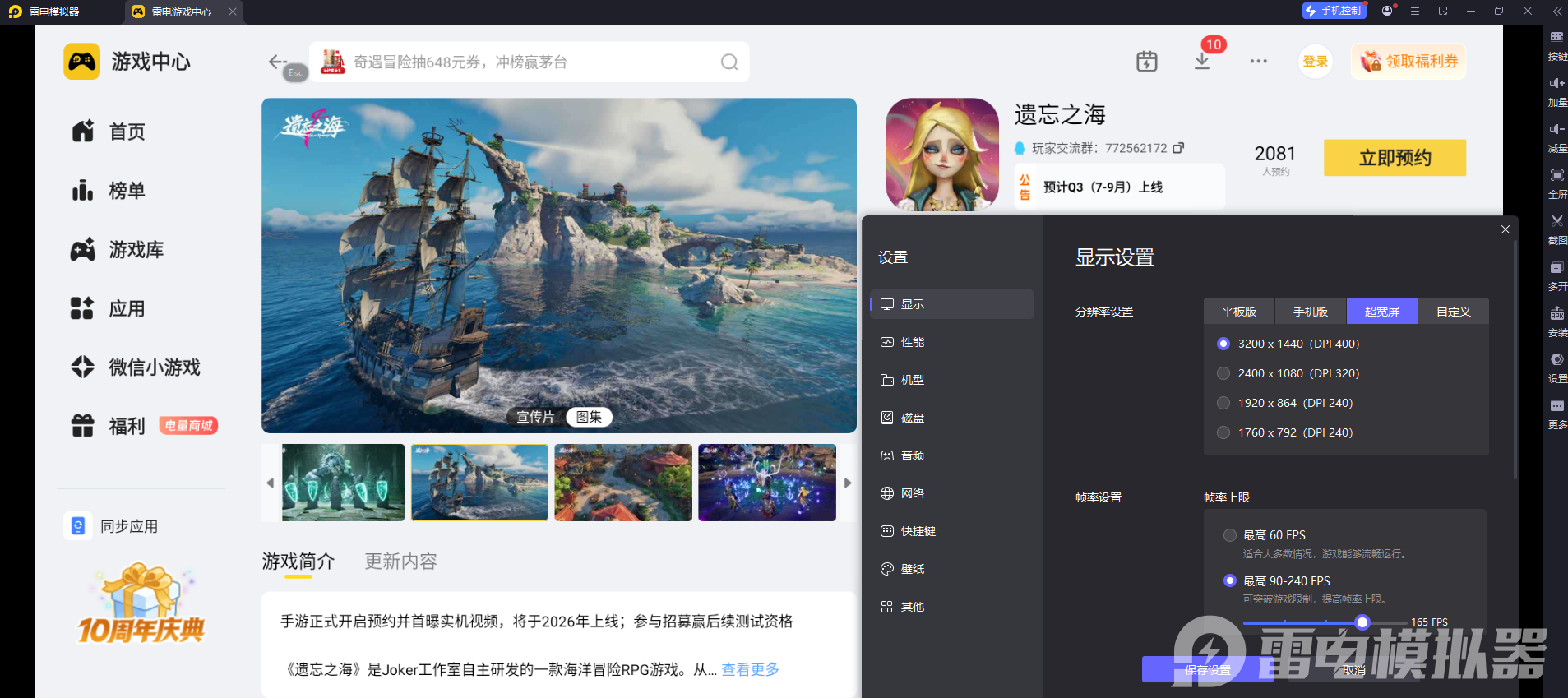Switch to 平板版 resolution tab
The height and width of the screenshot is (698, 1568).
pyautogui.click(x=1239, y=312)
